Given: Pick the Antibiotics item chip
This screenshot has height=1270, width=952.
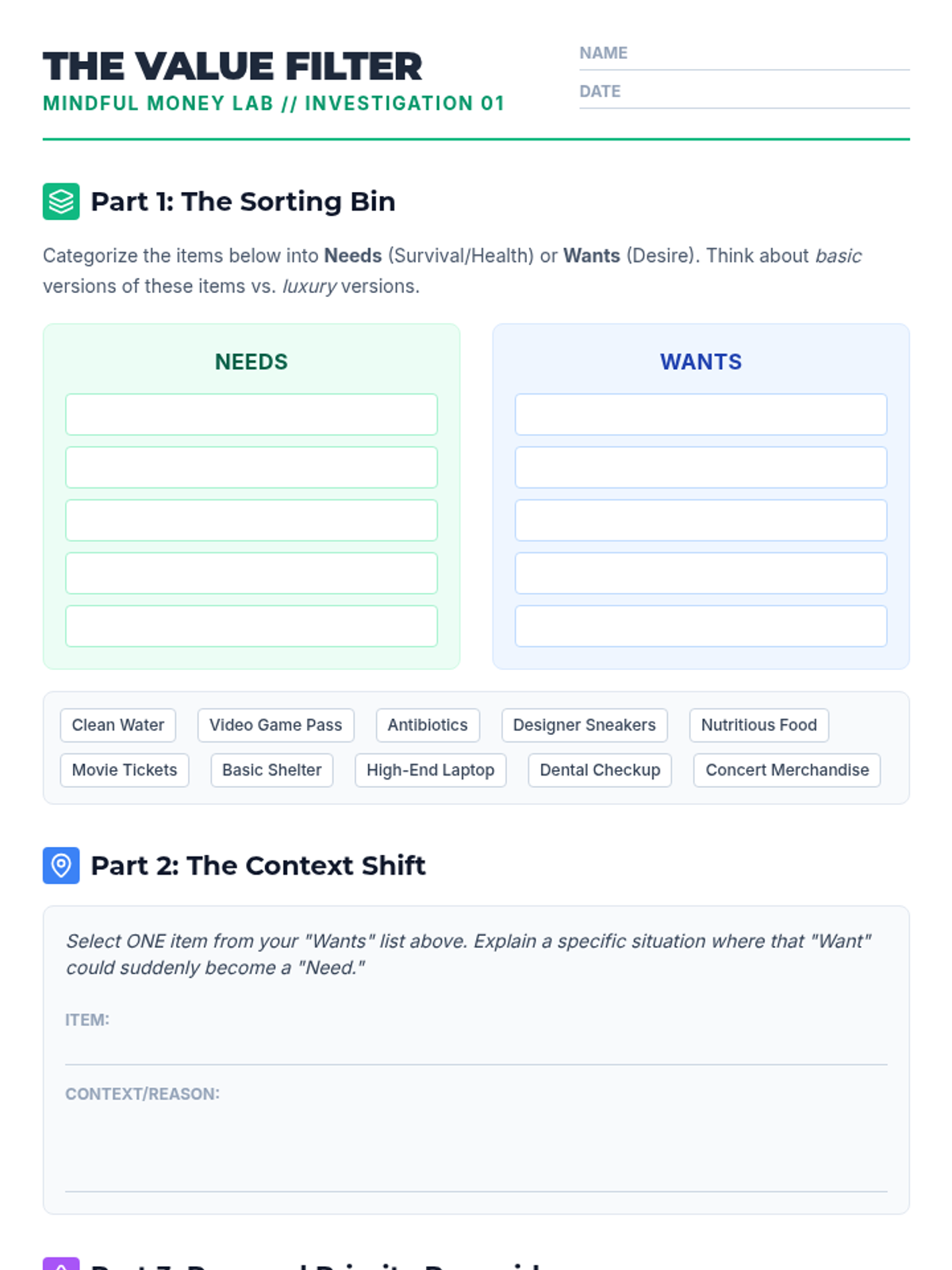Looking at the screenshot, I should tap(428, 725).
